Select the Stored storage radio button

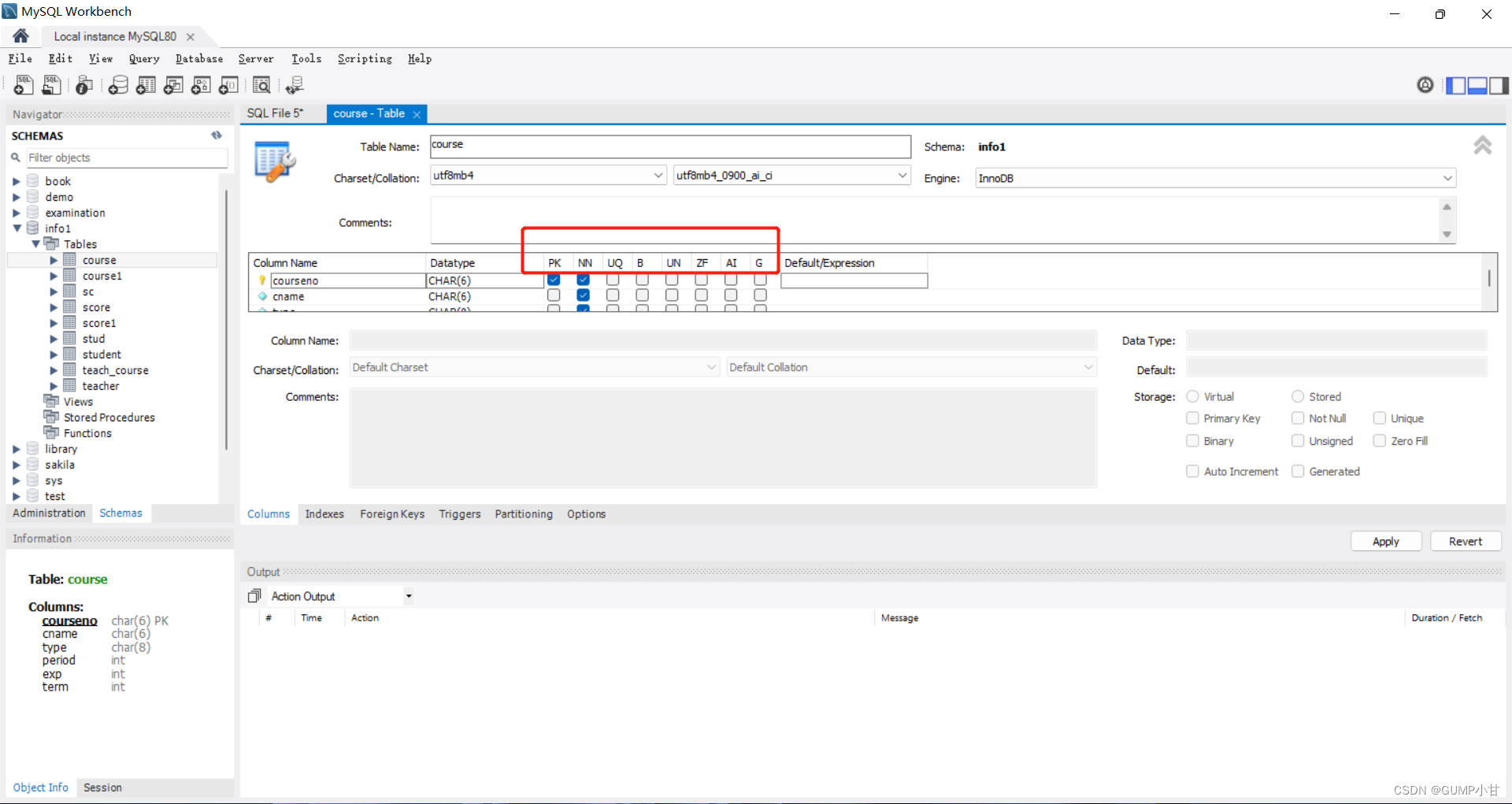[1298, 396]
